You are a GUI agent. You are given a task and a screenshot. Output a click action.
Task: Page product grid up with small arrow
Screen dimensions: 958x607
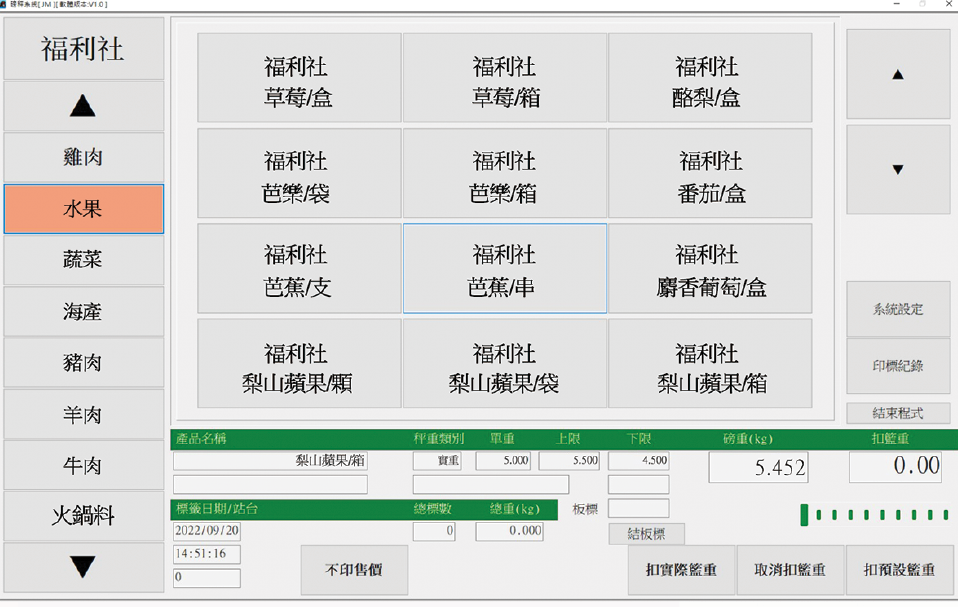tap(897, 75)
